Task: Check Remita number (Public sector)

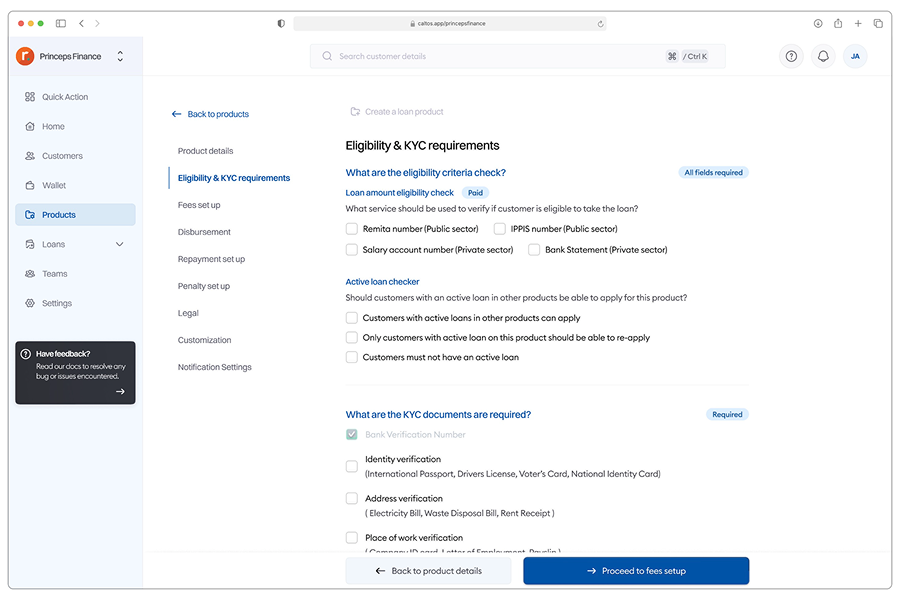Action: tap(352, 229)
